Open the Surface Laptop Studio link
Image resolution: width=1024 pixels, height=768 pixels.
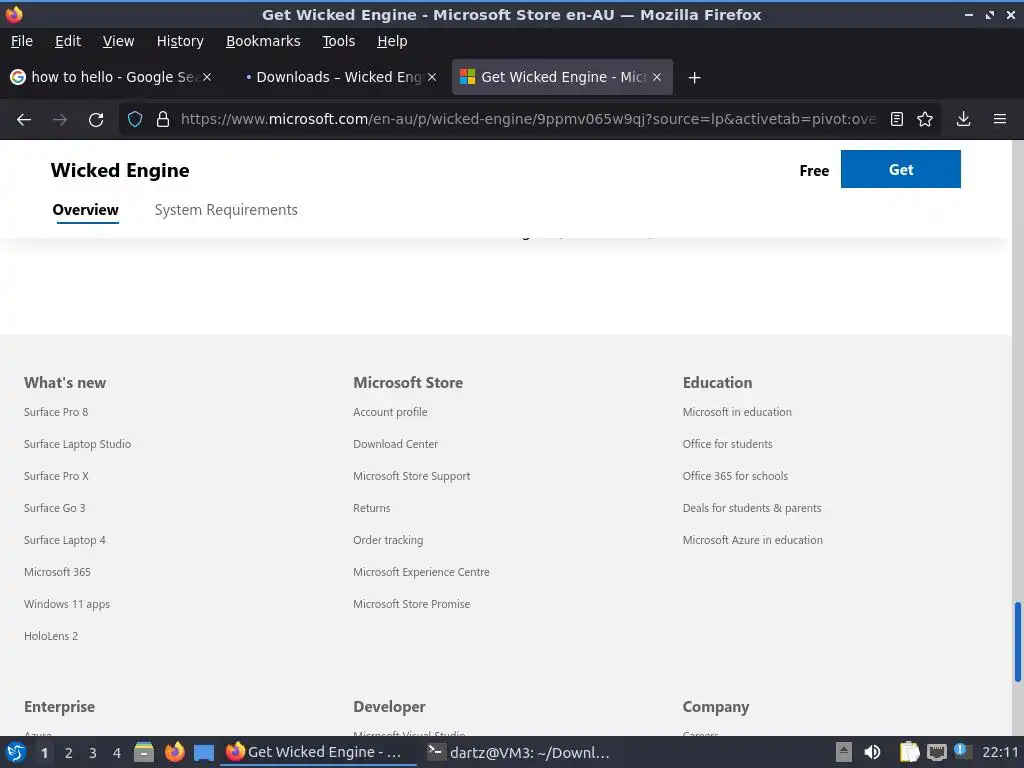pos(78,444)
